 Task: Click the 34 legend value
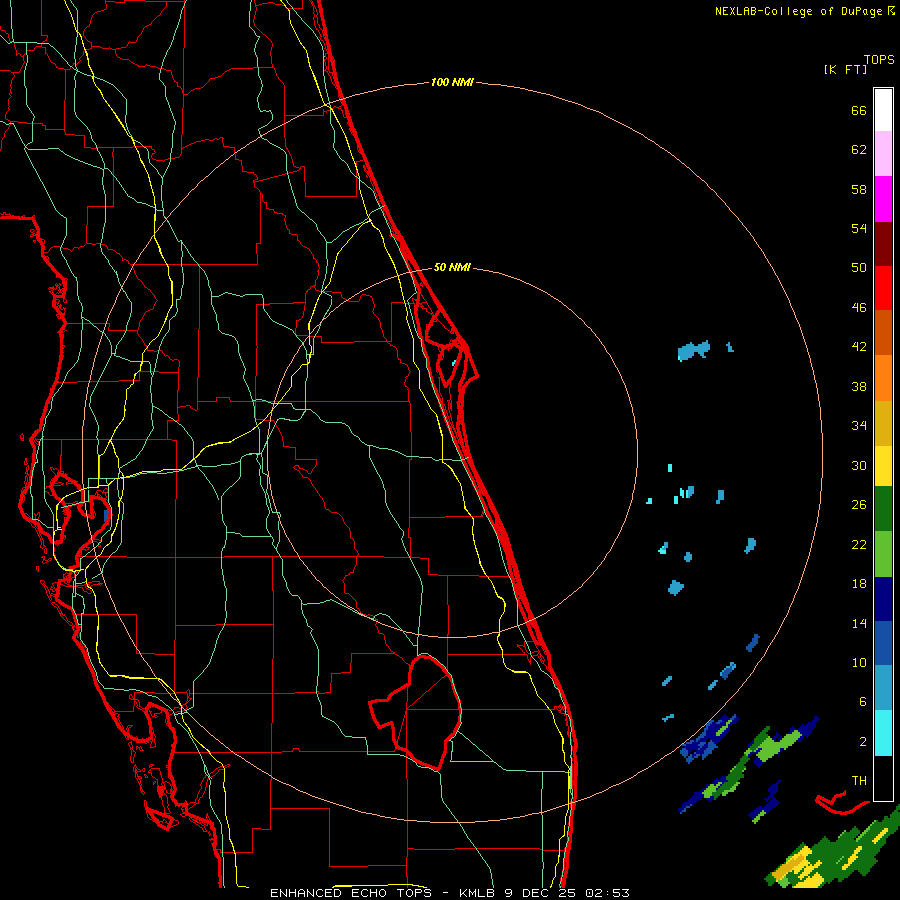pos(859,426)
